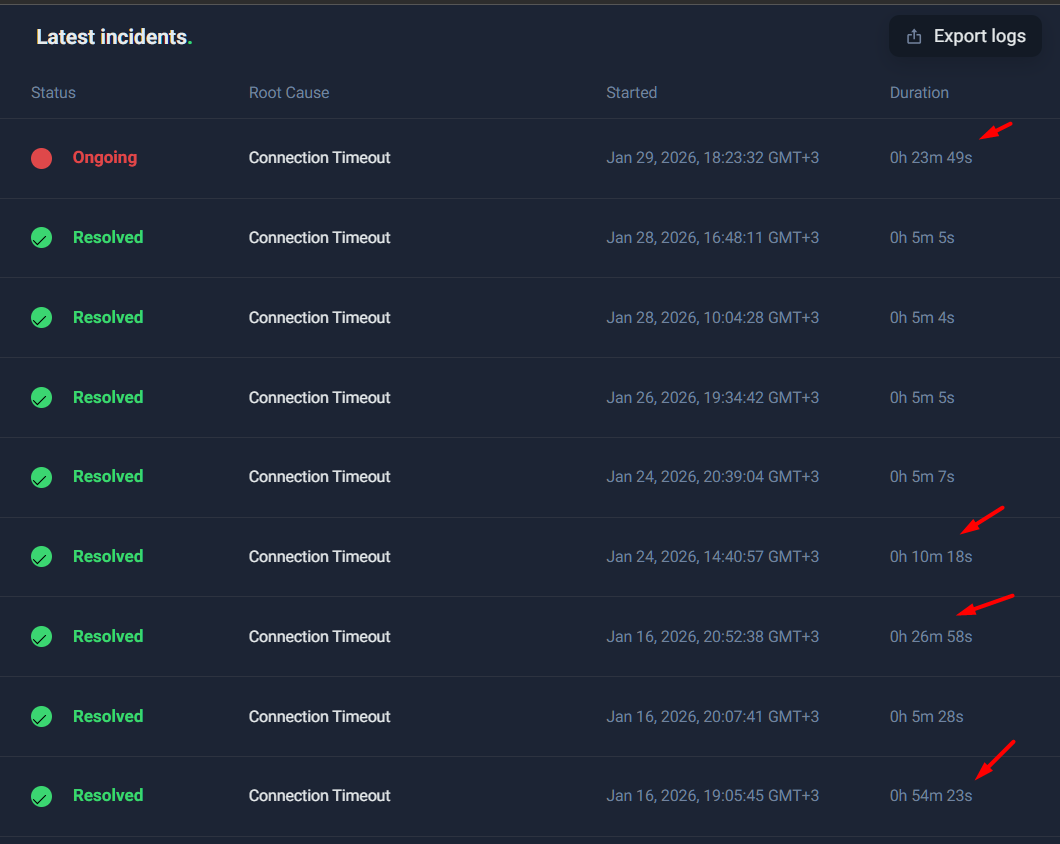Click the 0h 54m 23s duration value
This screenshot has width=1060, height=844.
[x=931, y=796]
